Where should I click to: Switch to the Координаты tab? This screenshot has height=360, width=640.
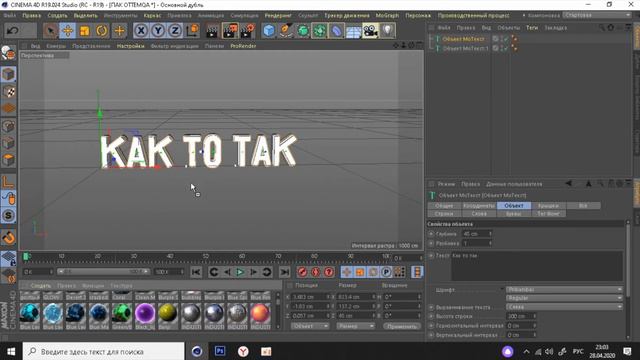click(479, 206)
